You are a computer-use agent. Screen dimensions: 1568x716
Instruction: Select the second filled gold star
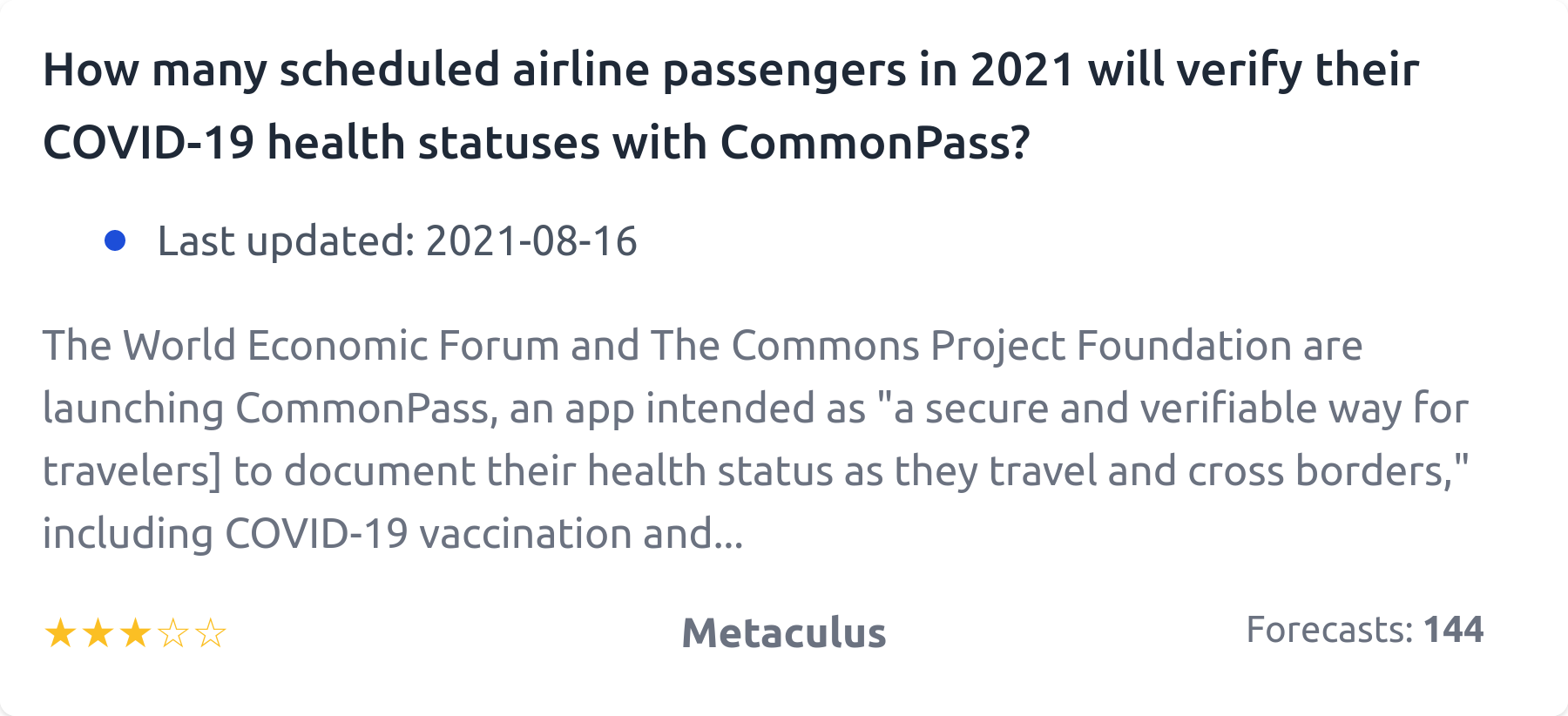pyautogui.click(x=98, y=633)
